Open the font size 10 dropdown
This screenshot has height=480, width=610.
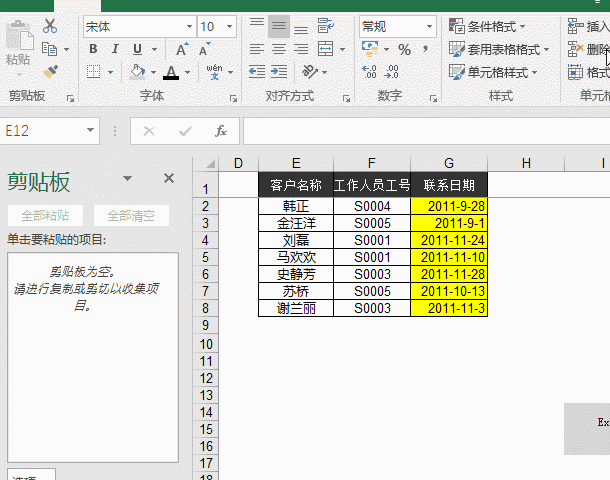(230, 26)
